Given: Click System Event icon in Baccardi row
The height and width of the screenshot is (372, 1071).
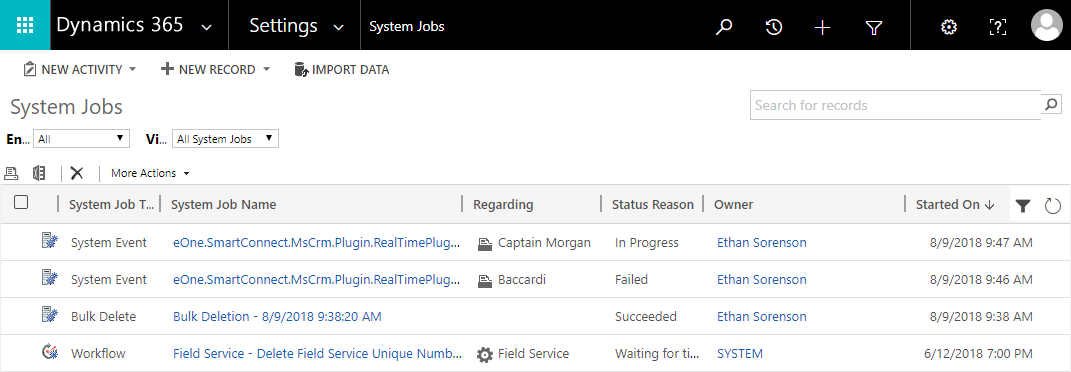Looking at the screenshot, I should [49, 277].
